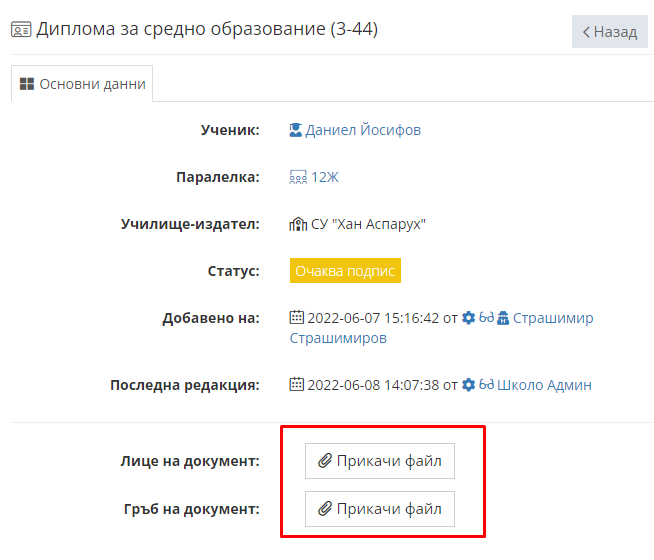Open the 12Ж class link
654x560 pixels.
point(324,177)
